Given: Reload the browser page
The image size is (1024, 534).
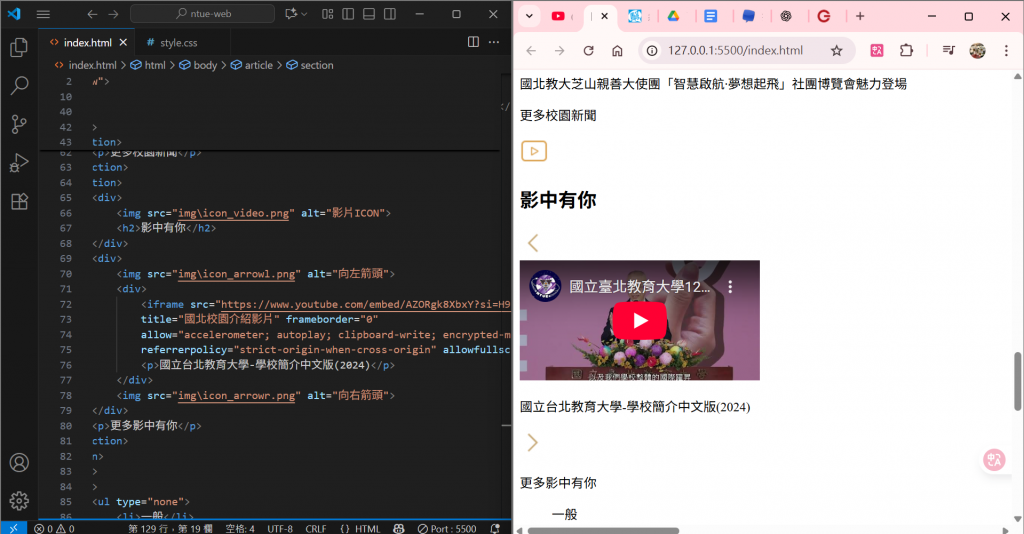Looking at the screenshot, I should click(588, 50).
